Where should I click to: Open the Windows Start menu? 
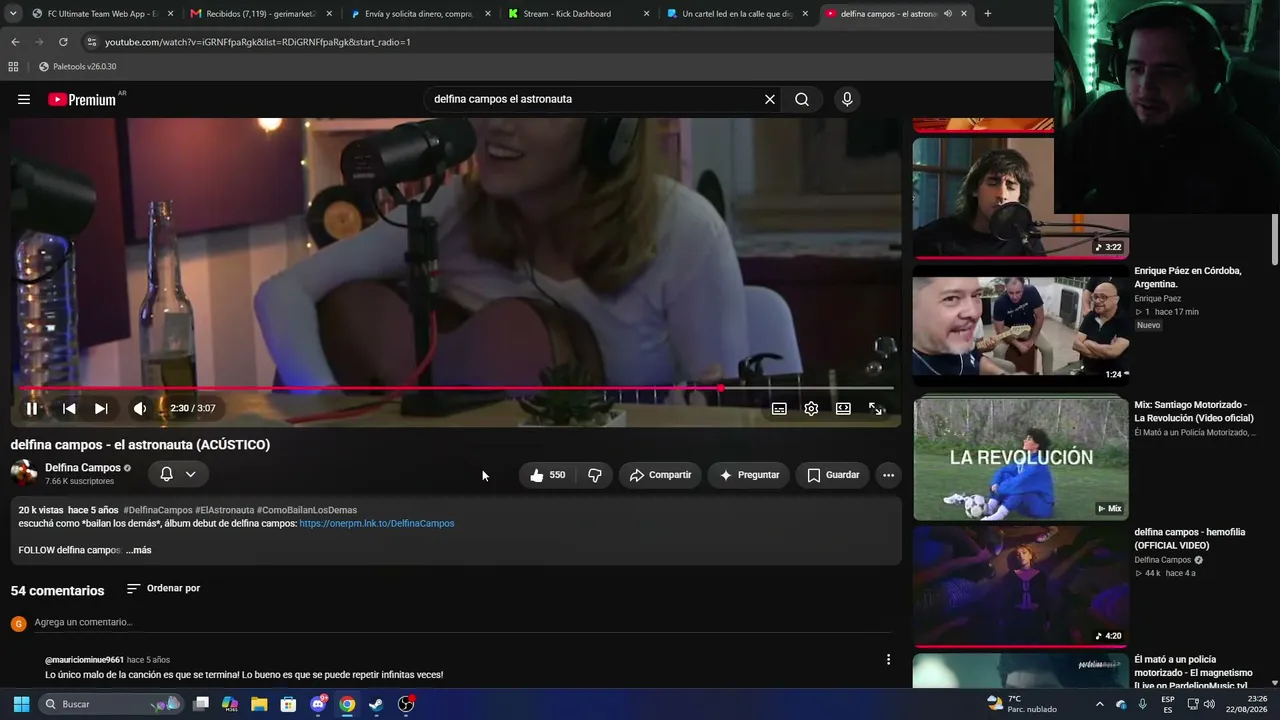pos(20,704)
